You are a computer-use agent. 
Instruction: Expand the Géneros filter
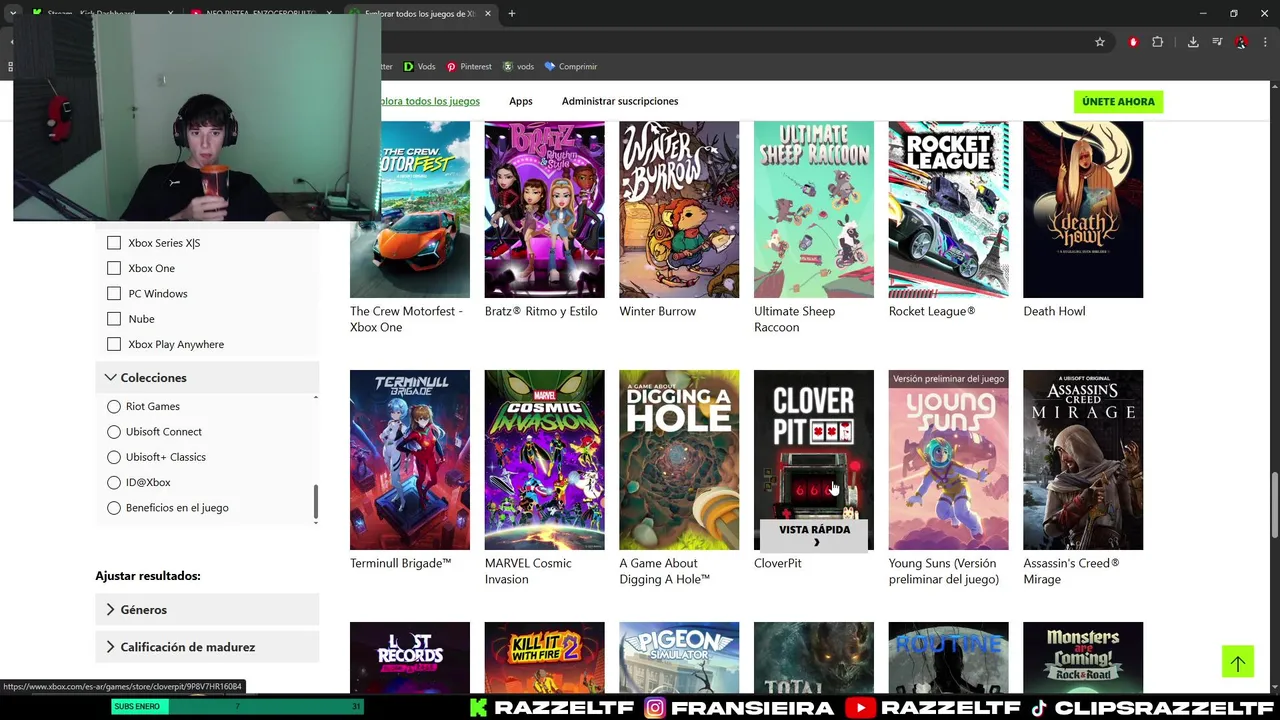(x=207, y=610)
